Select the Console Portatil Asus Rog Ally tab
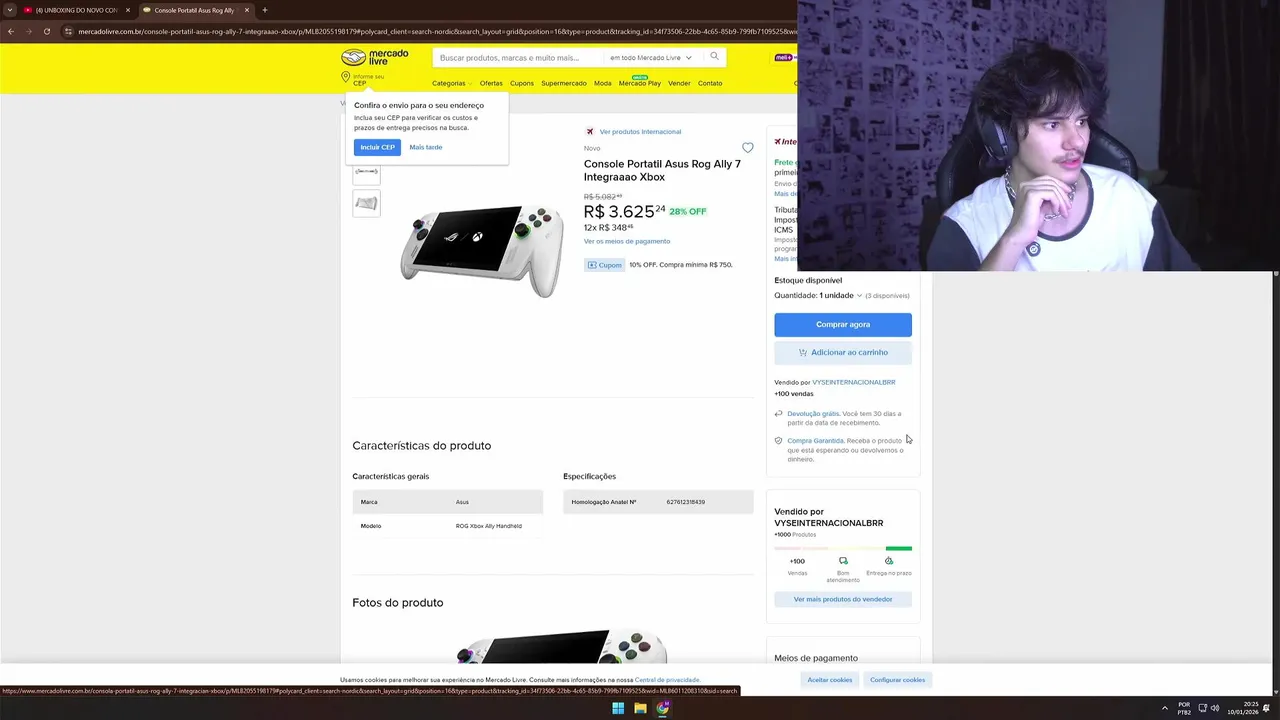This screenshot has width=1280, height=720. click(x=197, y=10)
